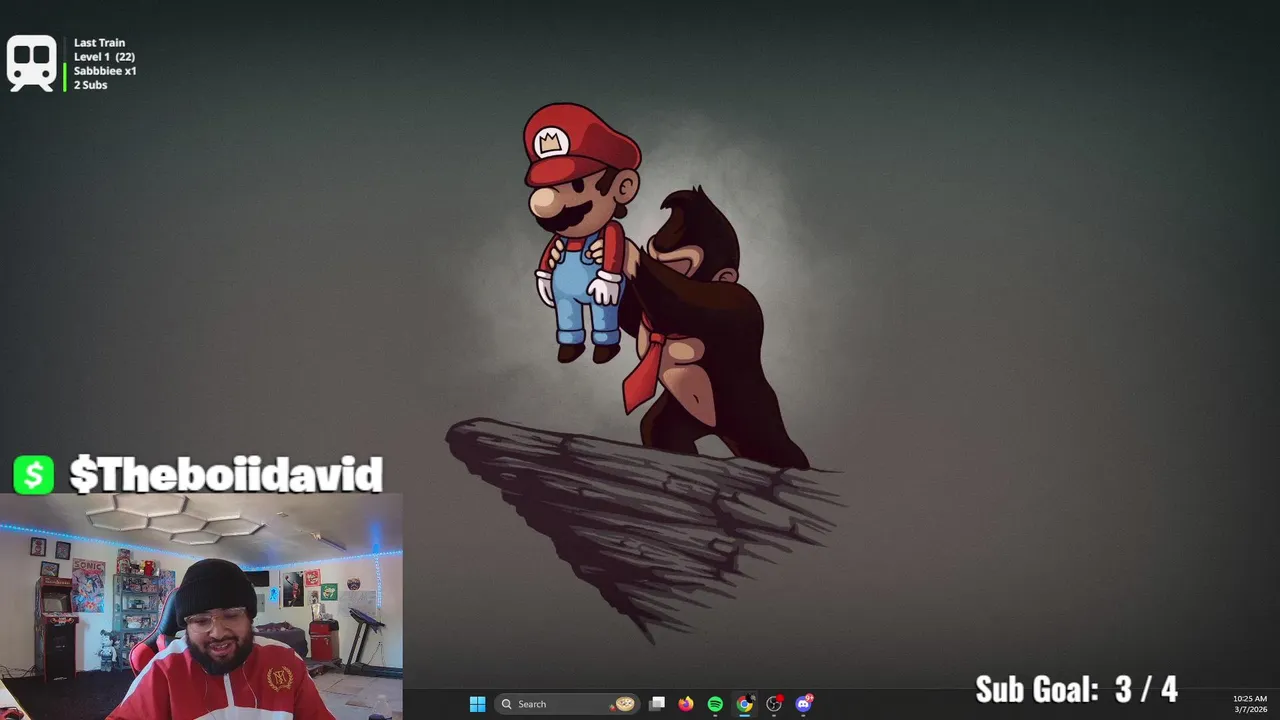Open Spotify from the taskbar

tap(715, 704)
